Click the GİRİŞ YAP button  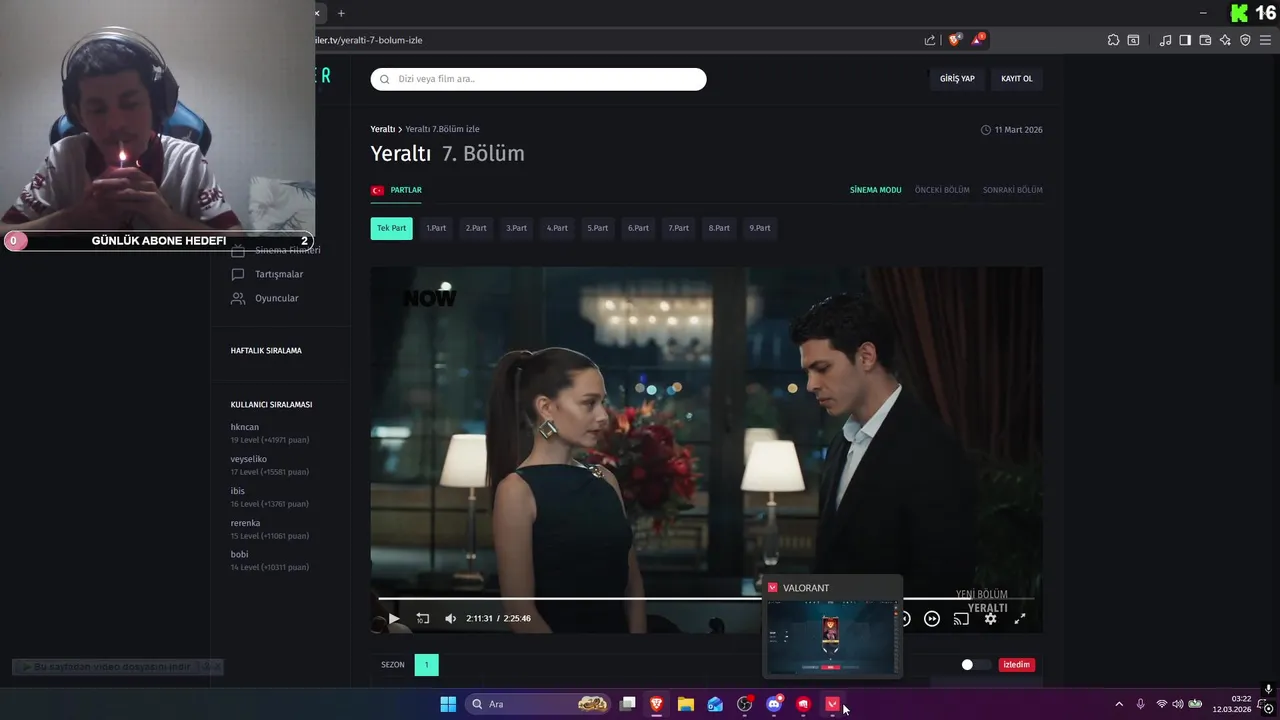pyautogui.click(x=957, y=79)
